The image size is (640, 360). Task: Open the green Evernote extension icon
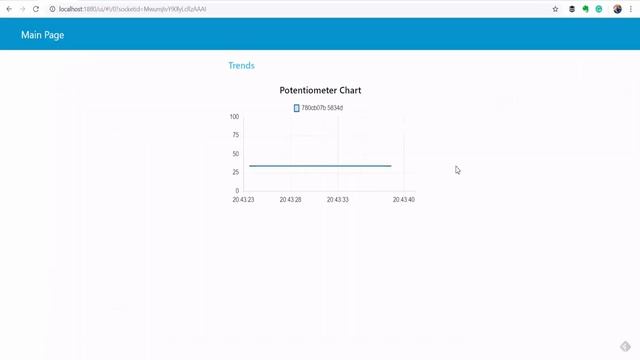point(585,9)
